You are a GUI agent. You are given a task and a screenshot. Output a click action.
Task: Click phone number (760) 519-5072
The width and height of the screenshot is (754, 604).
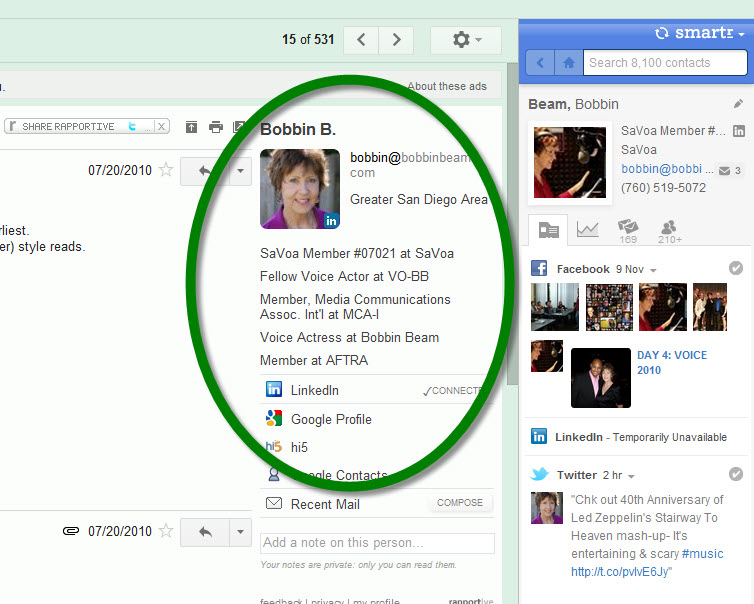point(663,188)
